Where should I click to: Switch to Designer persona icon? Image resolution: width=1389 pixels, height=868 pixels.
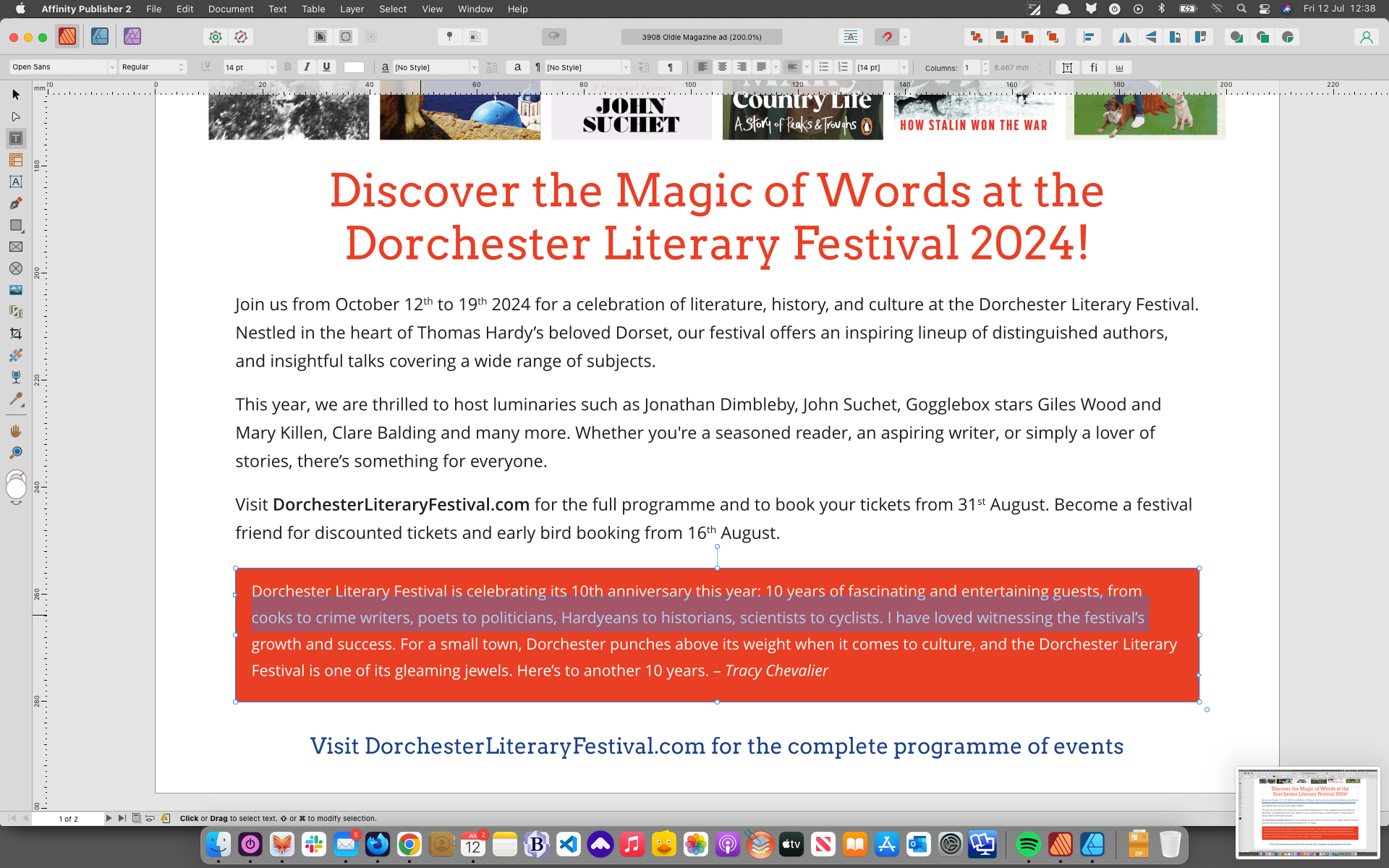[100, 36]
